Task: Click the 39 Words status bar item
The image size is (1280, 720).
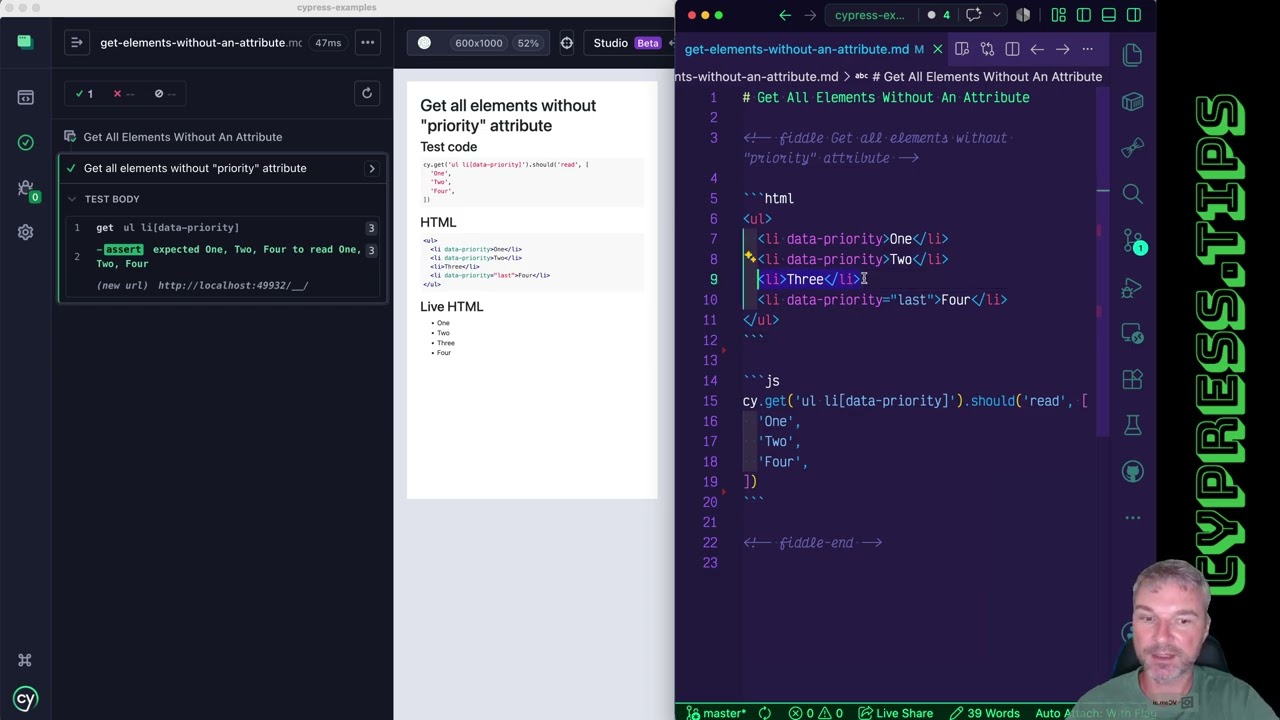Action: click(x=983, y=713)
